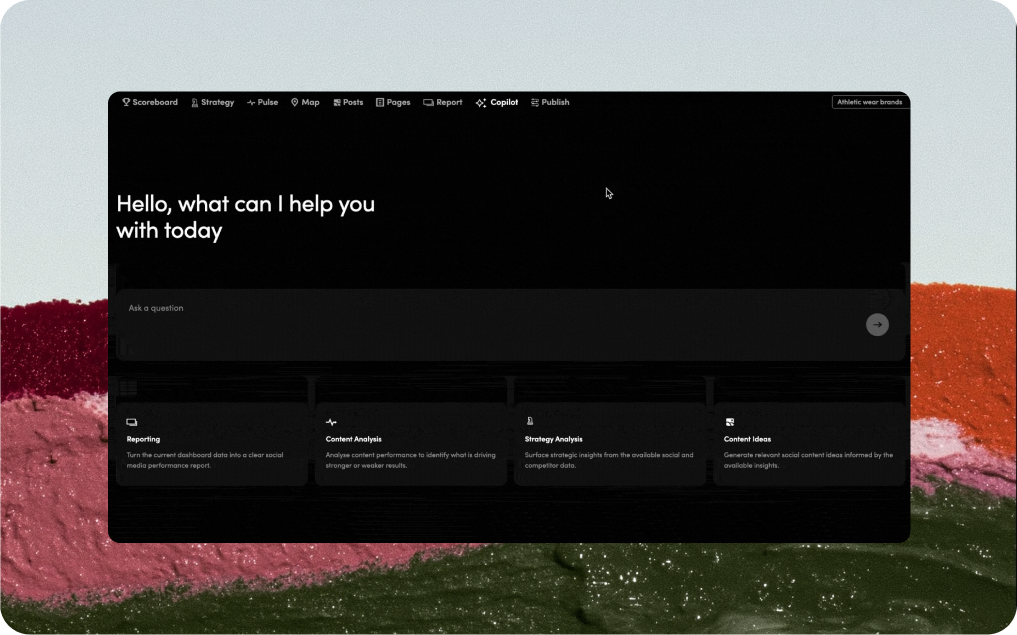Image resolution: width=1017 pixels, height=635 pixels.
Task: Click the Strategy chess piece icon
Action: pos(195,102)
